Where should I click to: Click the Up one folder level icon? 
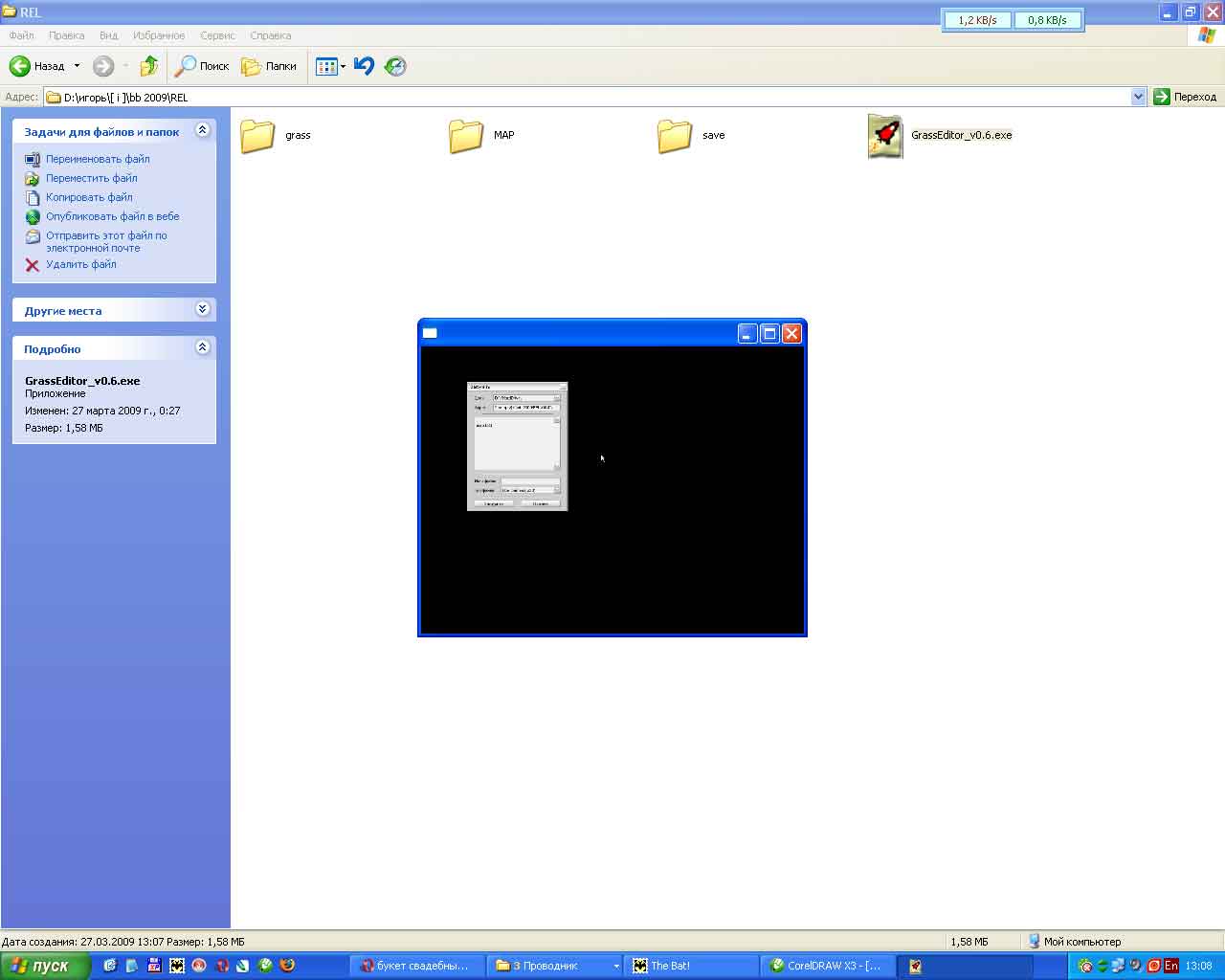coord(148,66)
